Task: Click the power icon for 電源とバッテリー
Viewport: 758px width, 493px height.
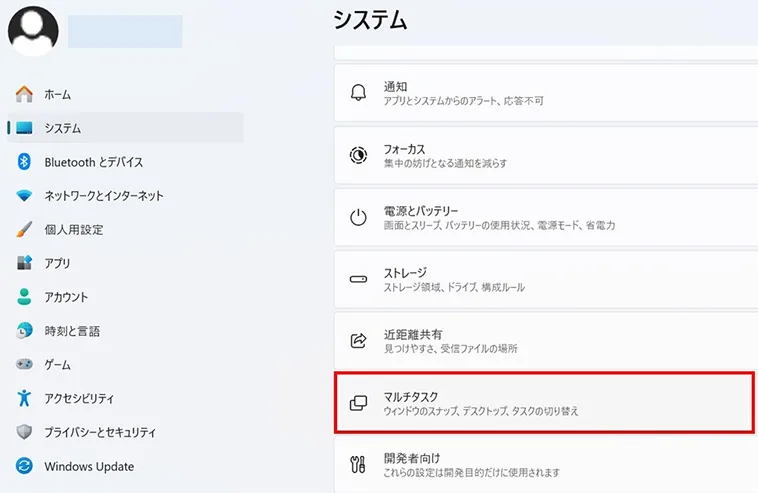Action: (x=358, y=217)
